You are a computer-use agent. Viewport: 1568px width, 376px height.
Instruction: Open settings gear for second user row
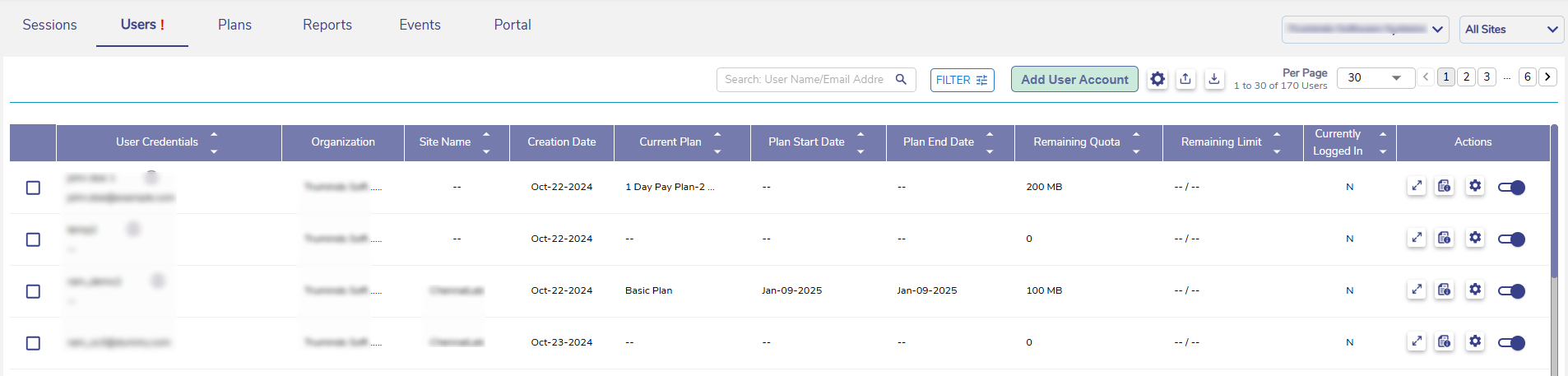pyautogui.click(x=1475, y=239)
